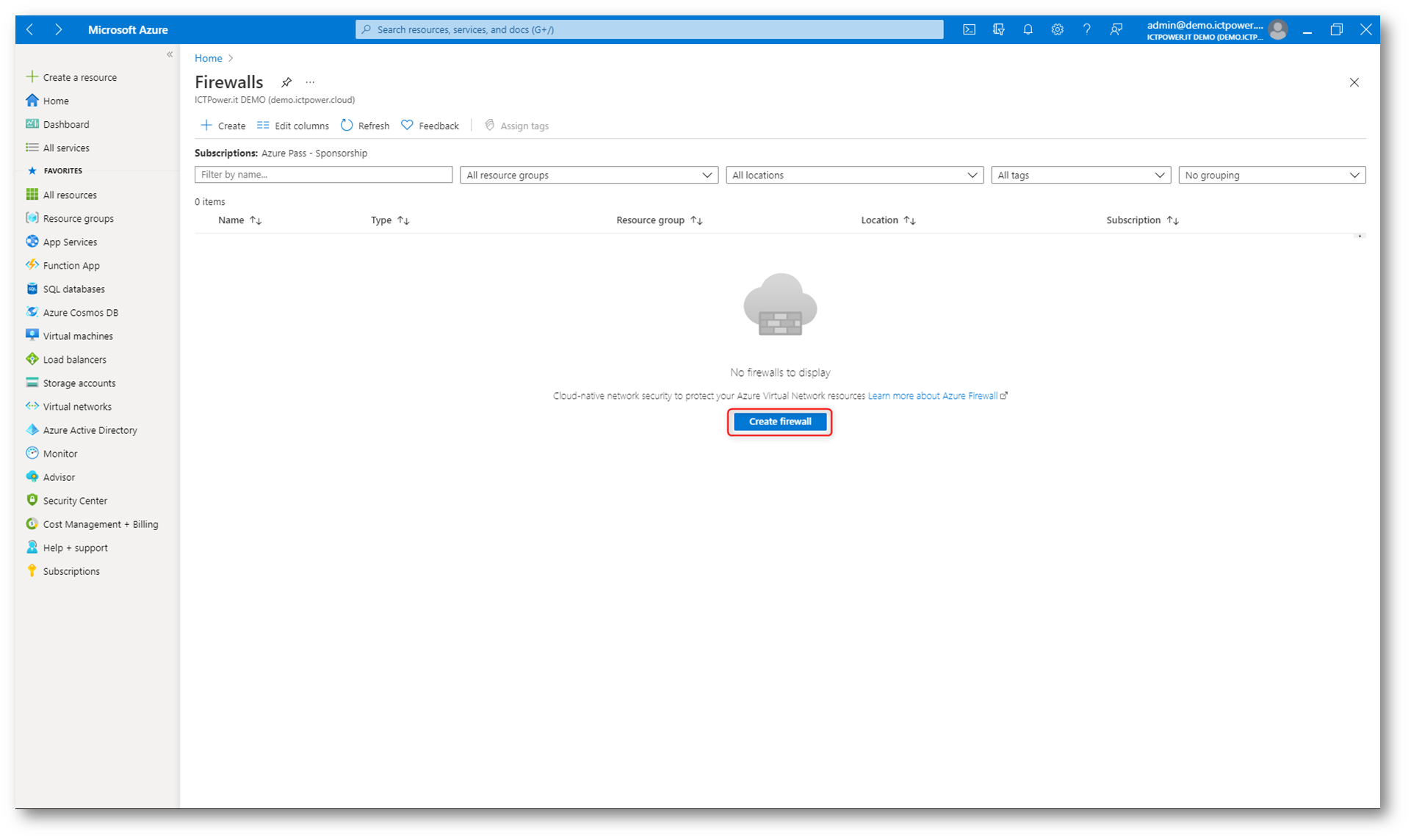Click the Home breadcrumb link
This screenshot has width=1411, height=840.
209,58
